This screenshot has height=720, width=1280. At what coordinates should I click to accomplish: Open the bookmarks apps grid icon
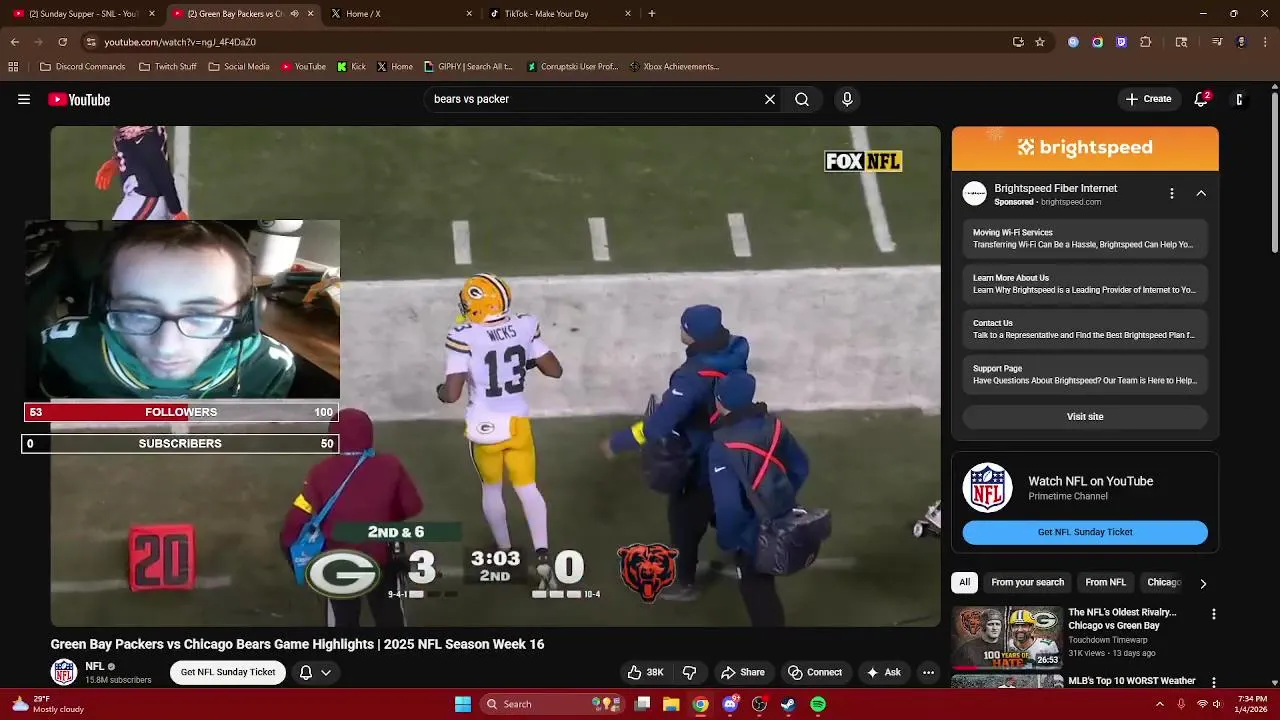(x=13, y=67)
